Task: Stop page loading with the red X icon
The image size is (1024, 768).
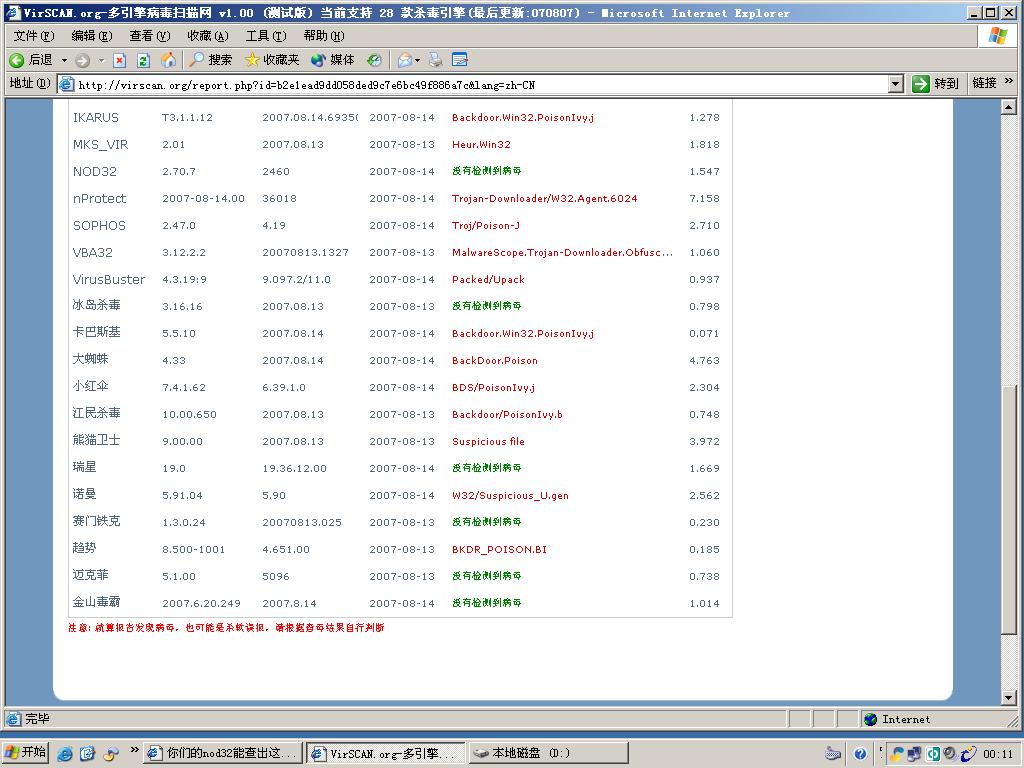Action: (120, 61)
